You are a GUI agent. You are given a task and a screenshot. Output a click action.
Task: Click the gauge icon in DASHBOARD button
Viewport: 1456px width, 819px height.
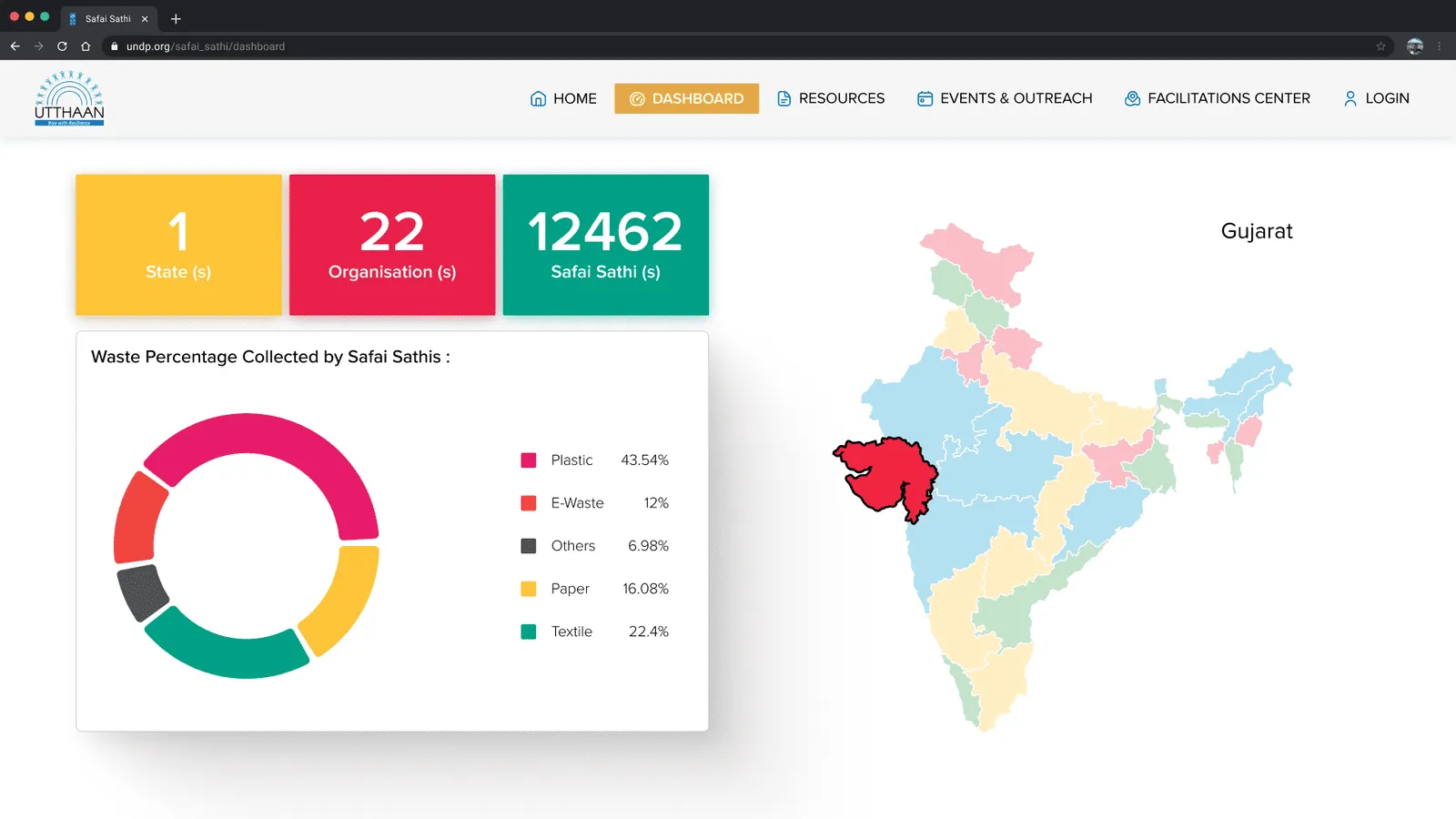click(637, 98)
